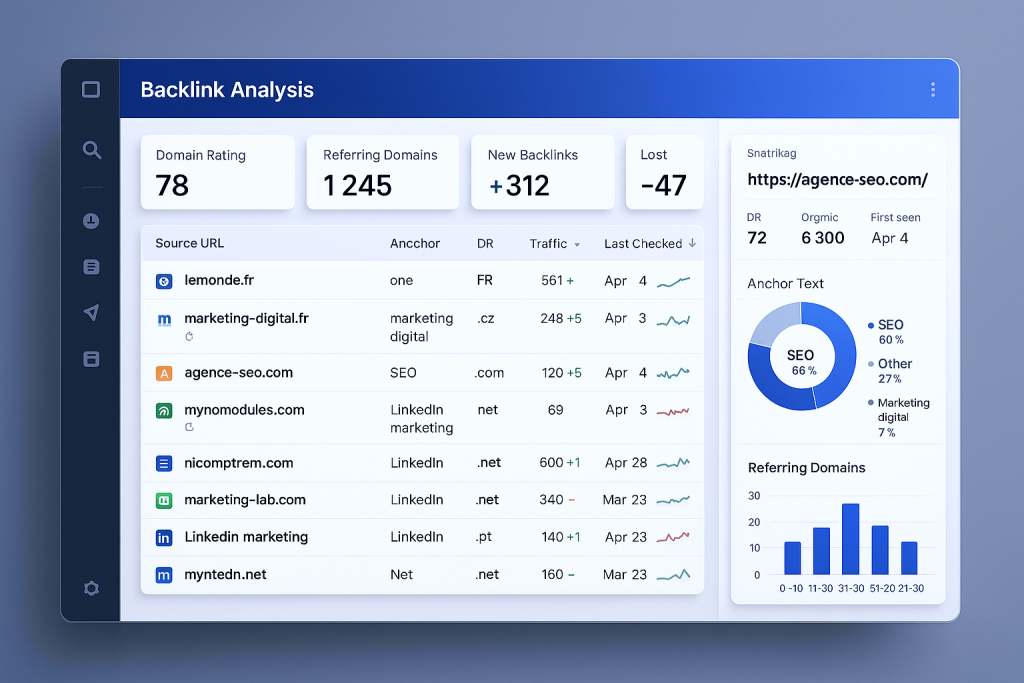Image resolution: width=1024 pixels, height=683 pixels.
Task: Open history via the sidebar clock icon
Action: tap(91, 222)
